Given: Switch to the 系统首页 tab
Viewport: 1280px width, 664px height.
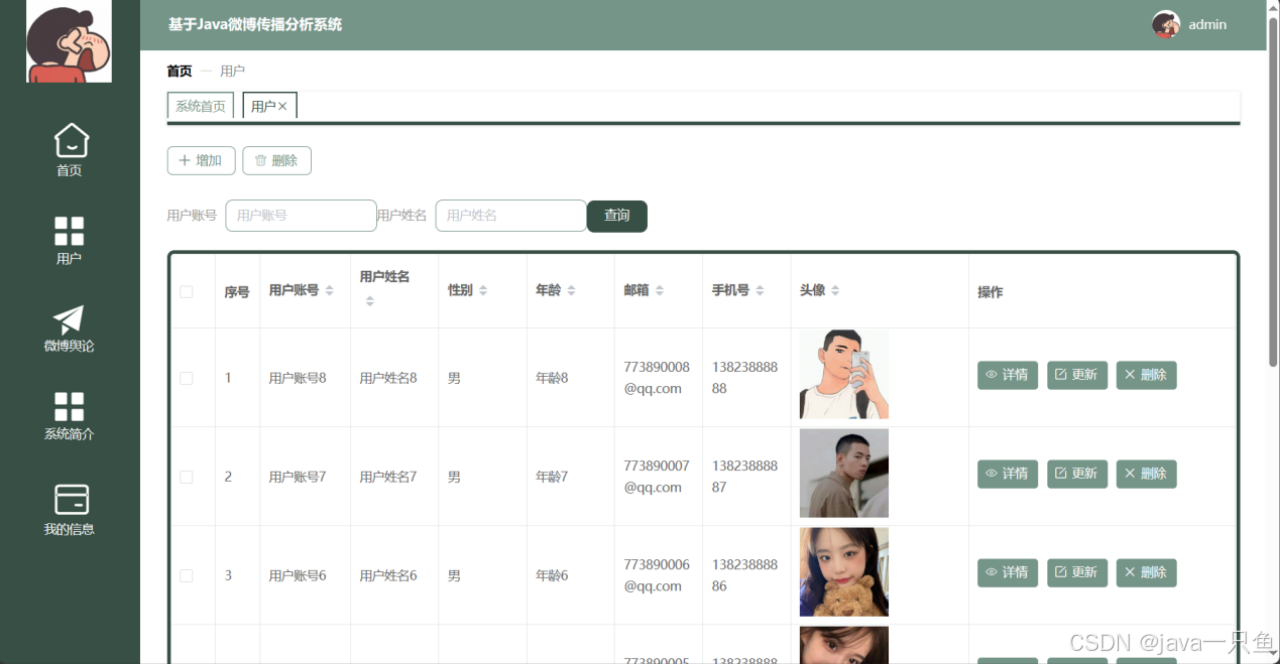Looking at the screenshot, I should (x=200, y=106).
